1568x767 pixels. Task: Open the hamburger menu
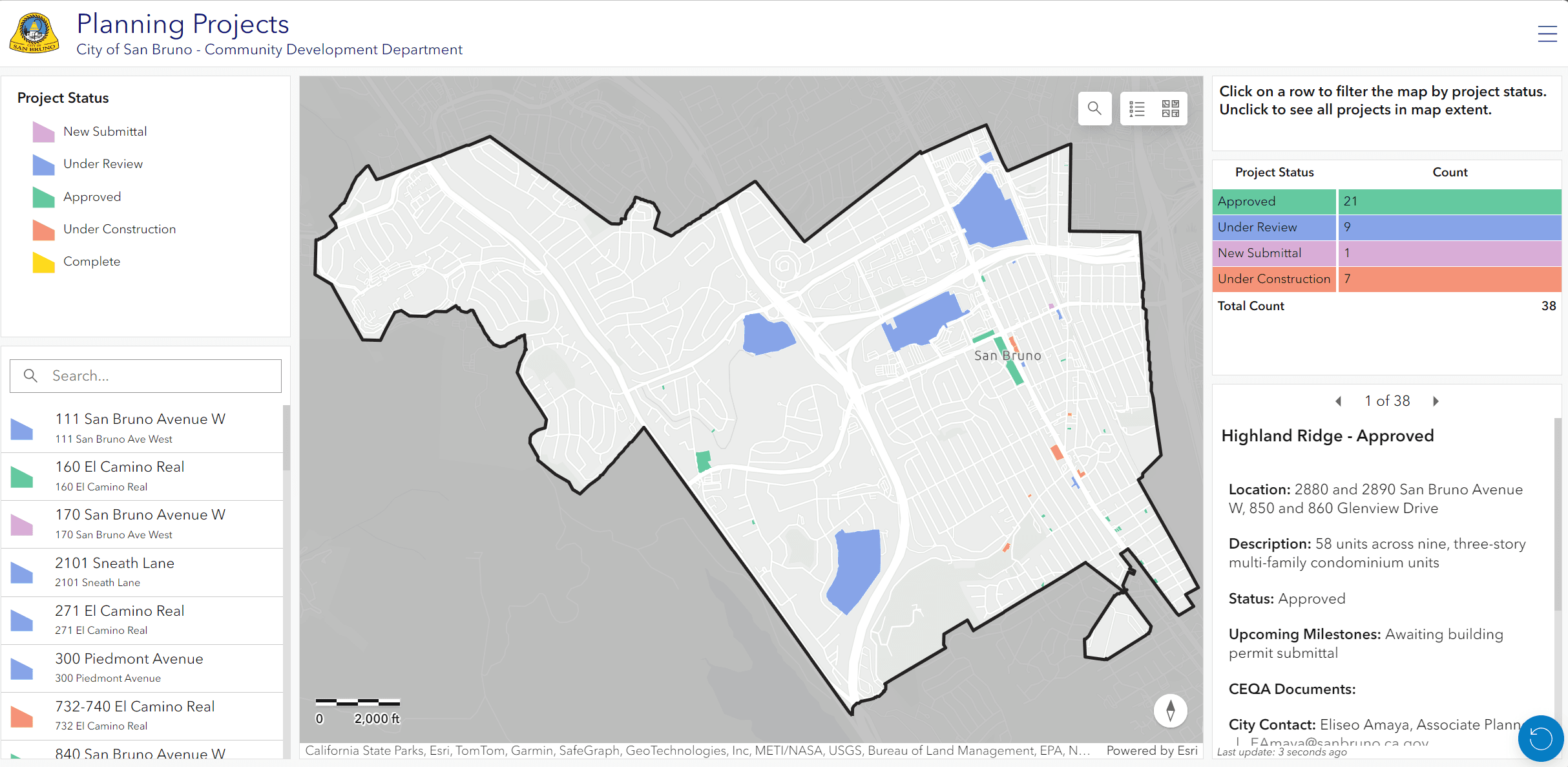[1547, 34]
